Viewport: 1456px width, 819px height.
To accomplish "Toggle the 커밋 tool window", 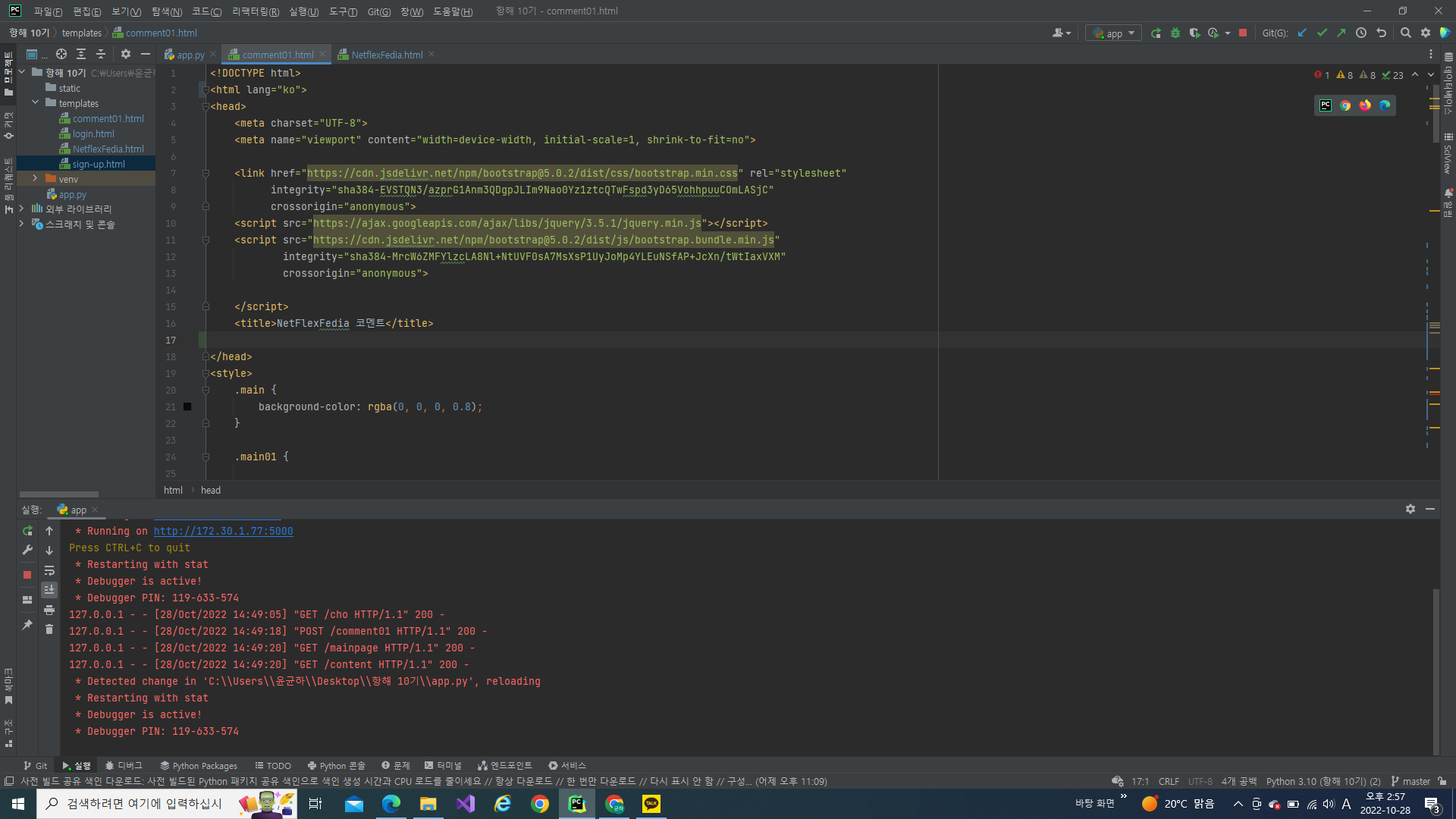I will 8,126.
